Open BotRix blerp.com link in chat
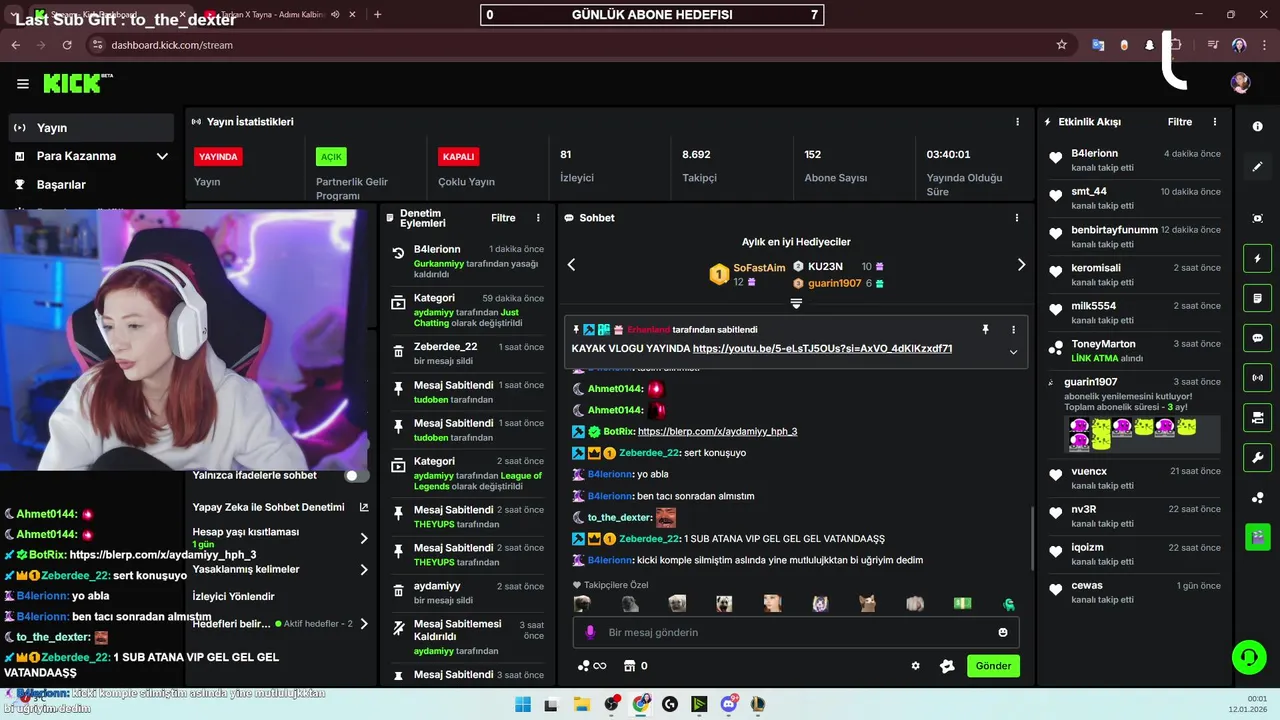This screenshot has width=1280, height=720. pos(717,432)
